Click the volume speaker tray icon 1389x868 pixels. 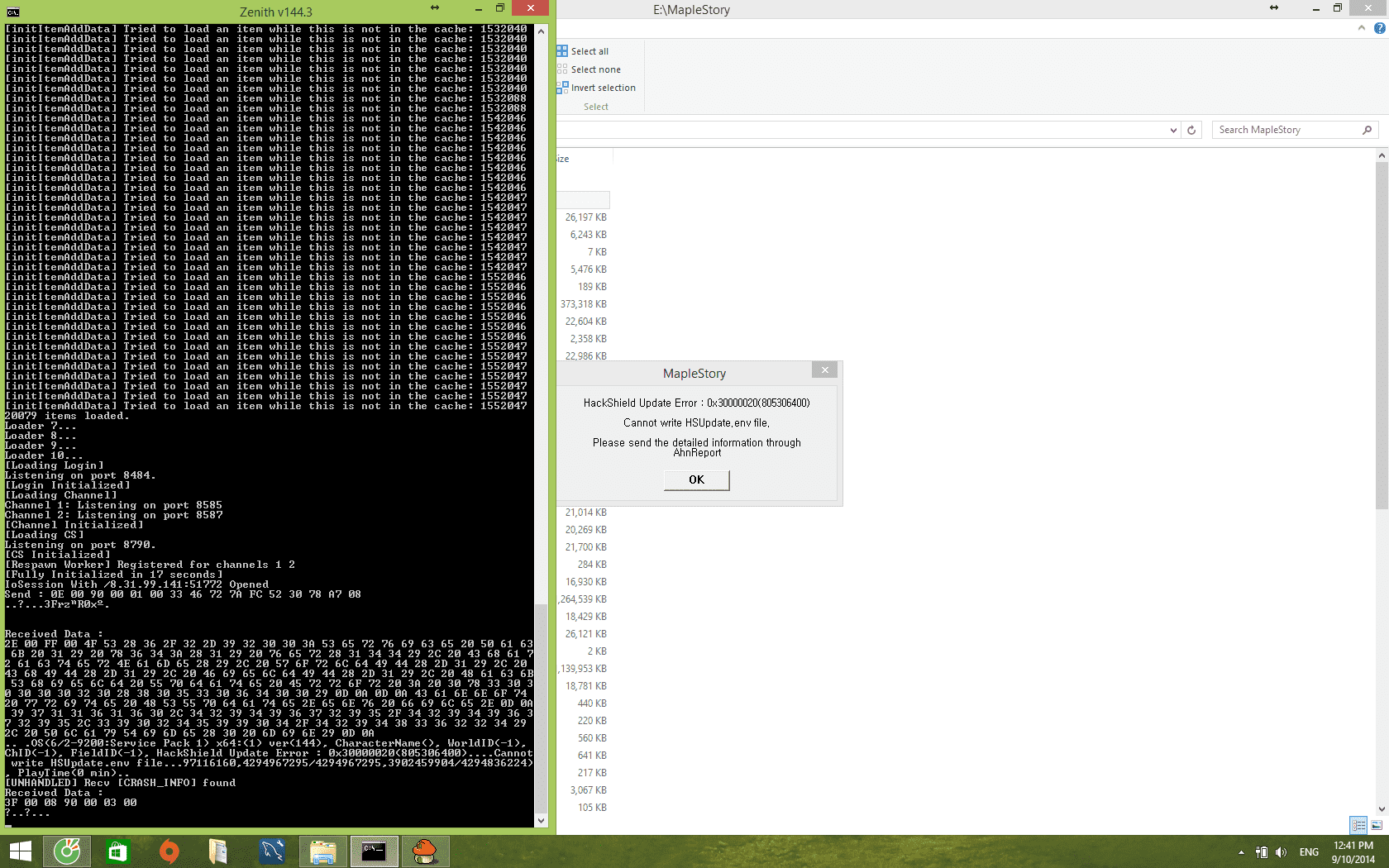point(1281,852)
